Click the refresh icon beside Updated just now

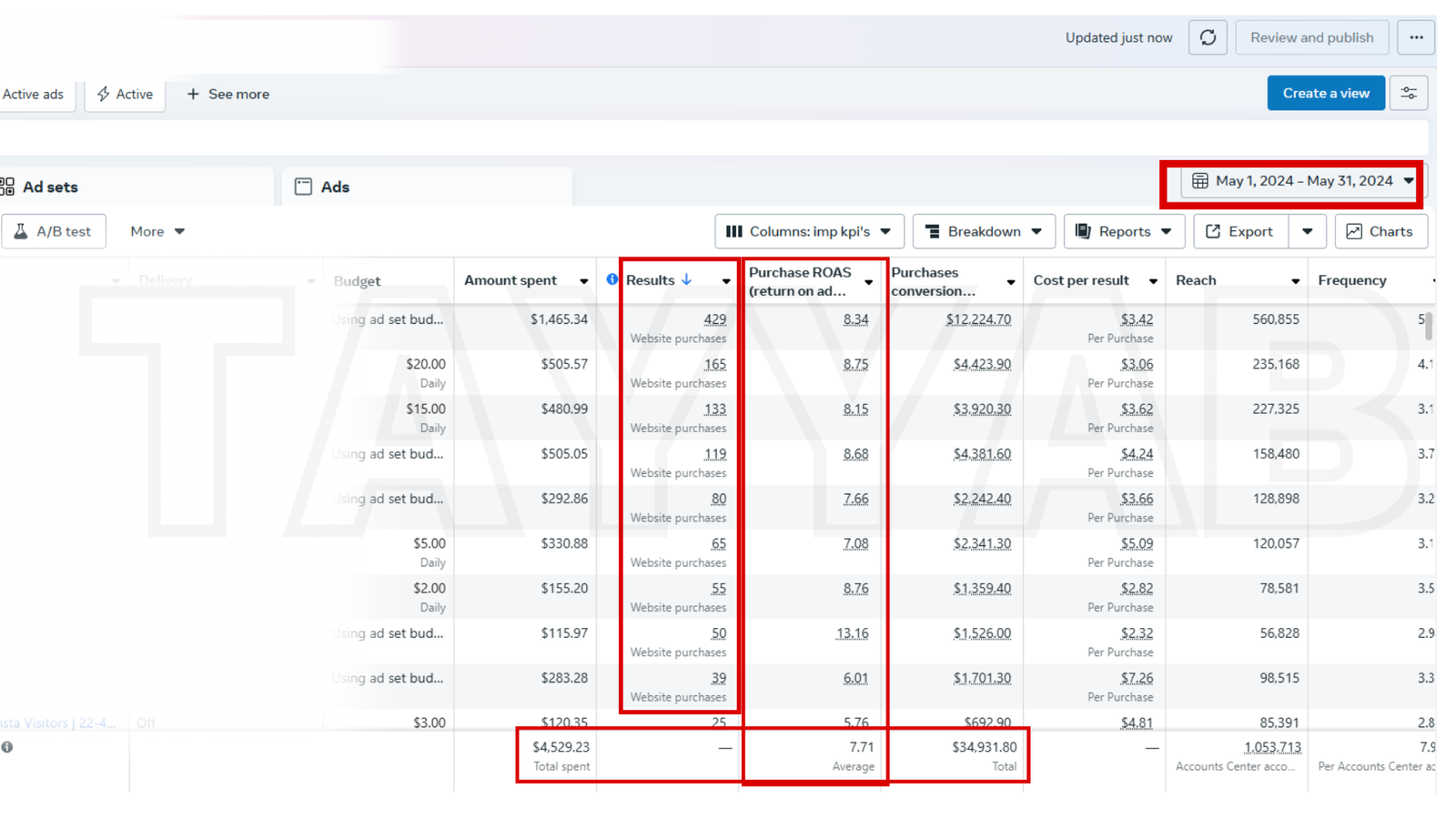[1208, 37]
